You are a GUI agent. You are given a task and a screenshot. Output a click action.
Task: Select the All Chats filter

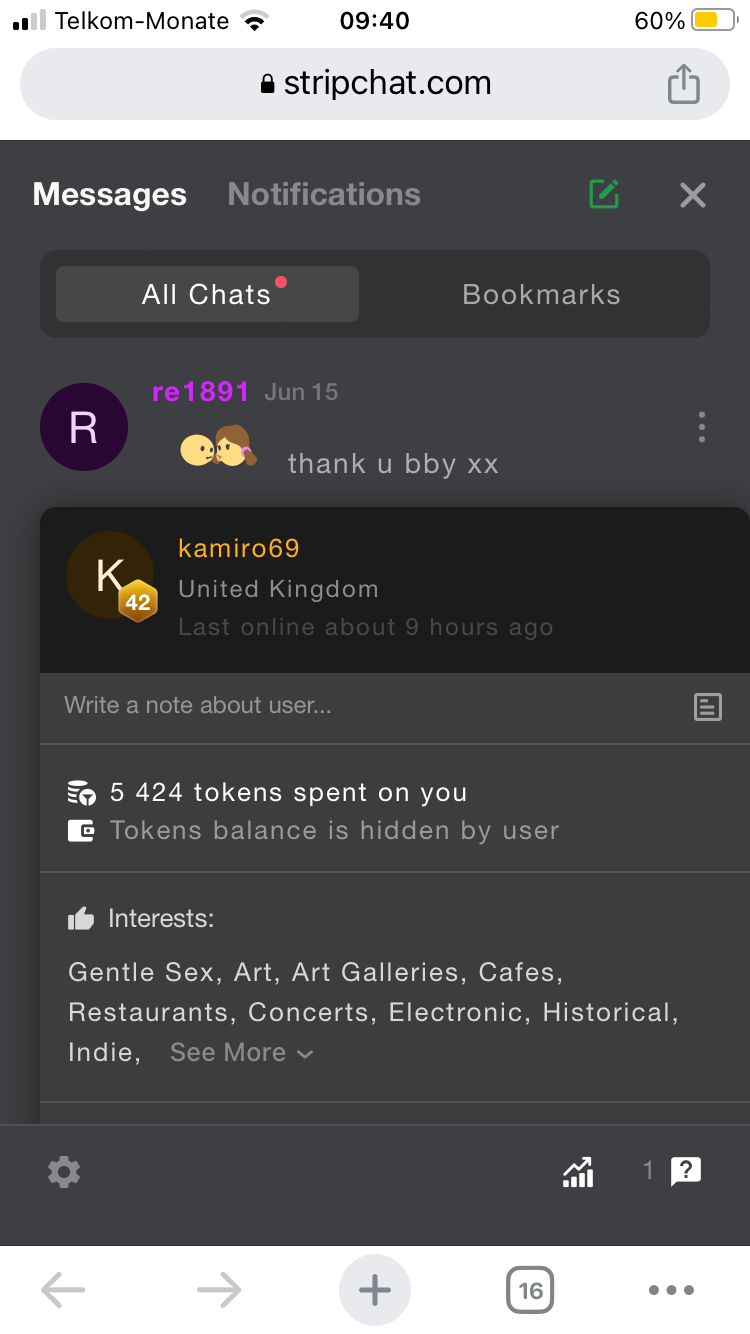coord(207,294)
